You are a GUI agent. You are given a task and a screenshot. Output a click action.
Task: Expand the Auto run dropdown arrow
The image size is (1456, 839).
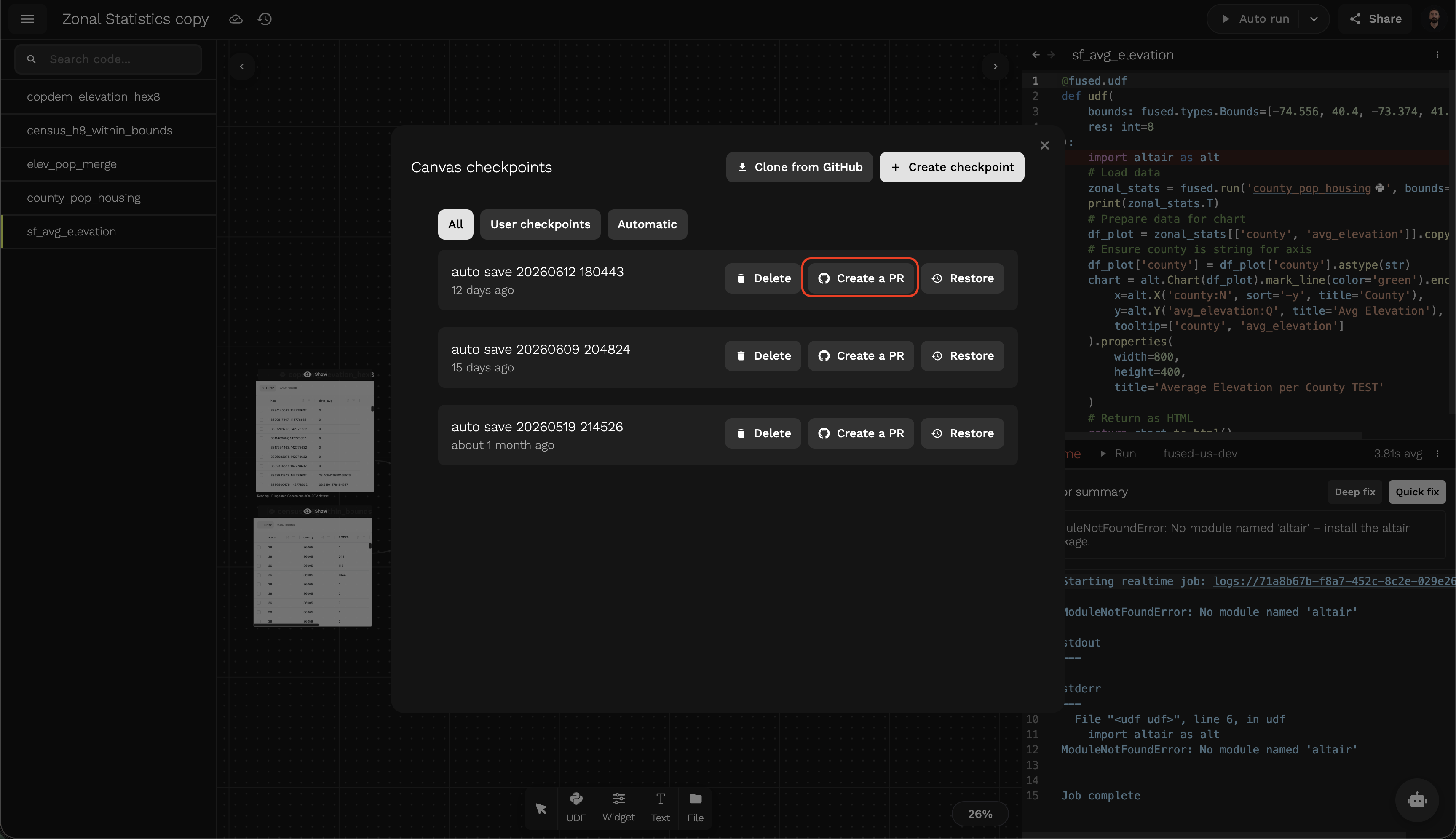(1314, 19)
